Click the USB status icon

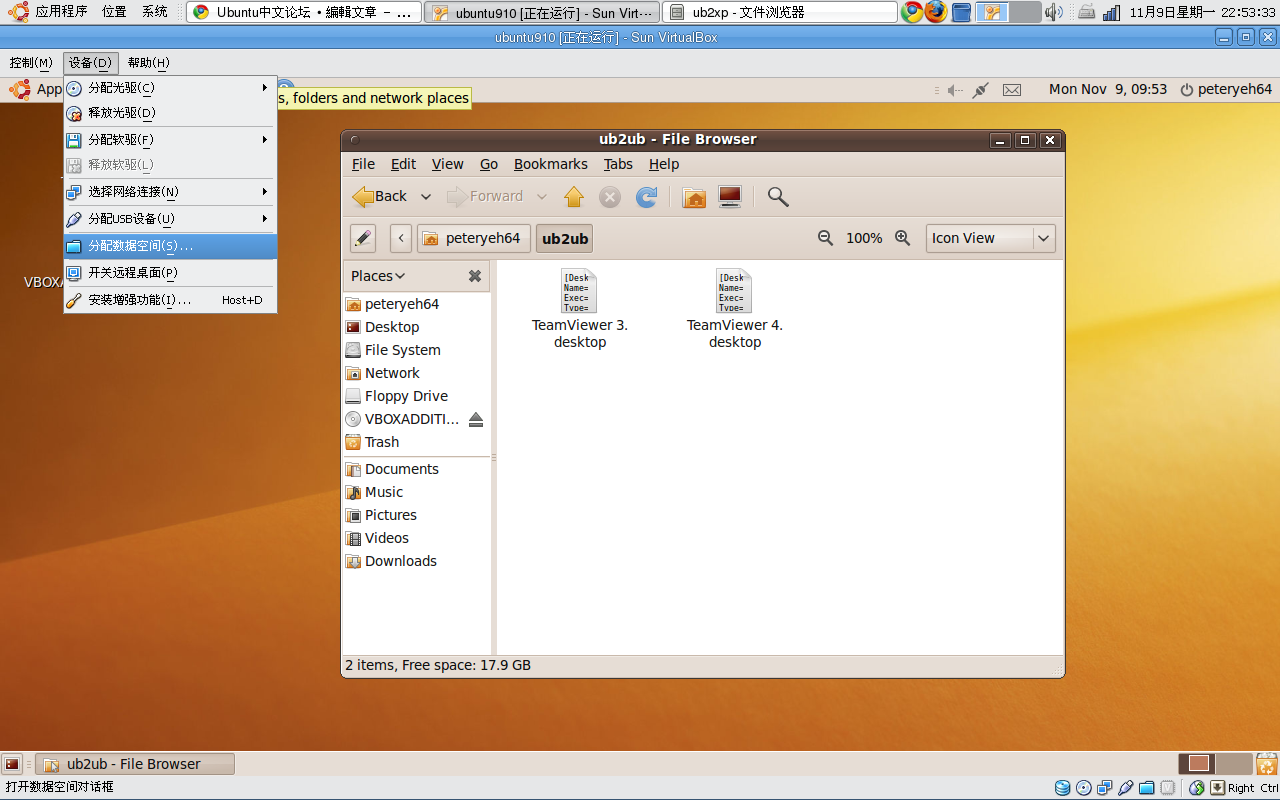coord(1126,788)
